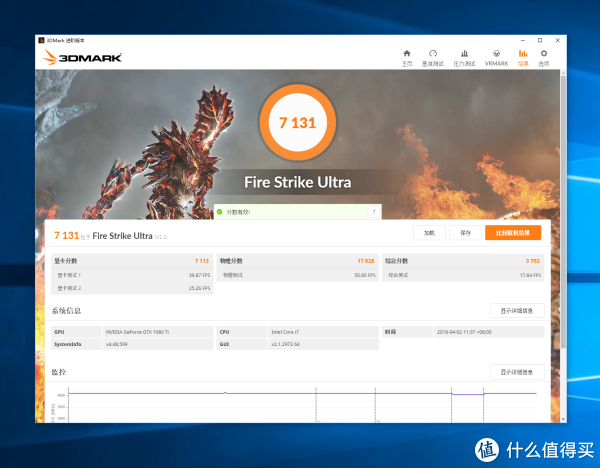Click GUI version v2.1.2973 64
Screen dimensions: 600x468
pos(285,344)
